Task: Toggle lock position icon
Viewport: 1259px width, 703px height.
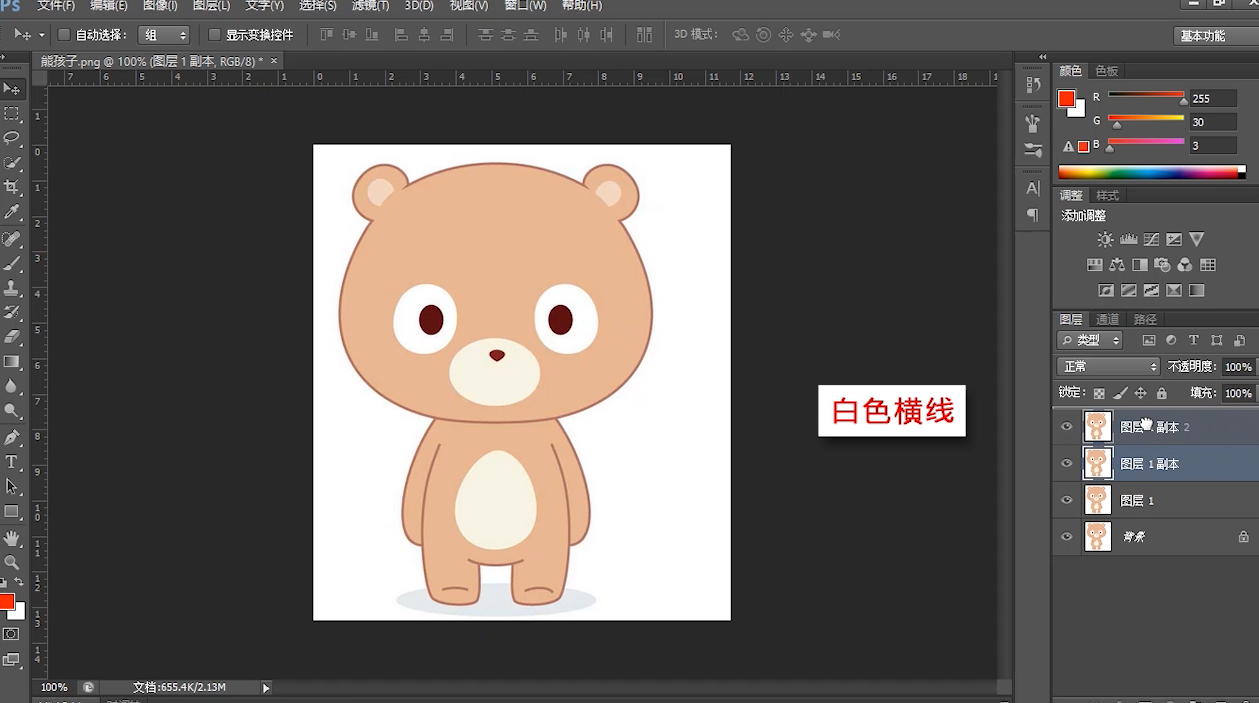Action: click(x=1141, y=394)
